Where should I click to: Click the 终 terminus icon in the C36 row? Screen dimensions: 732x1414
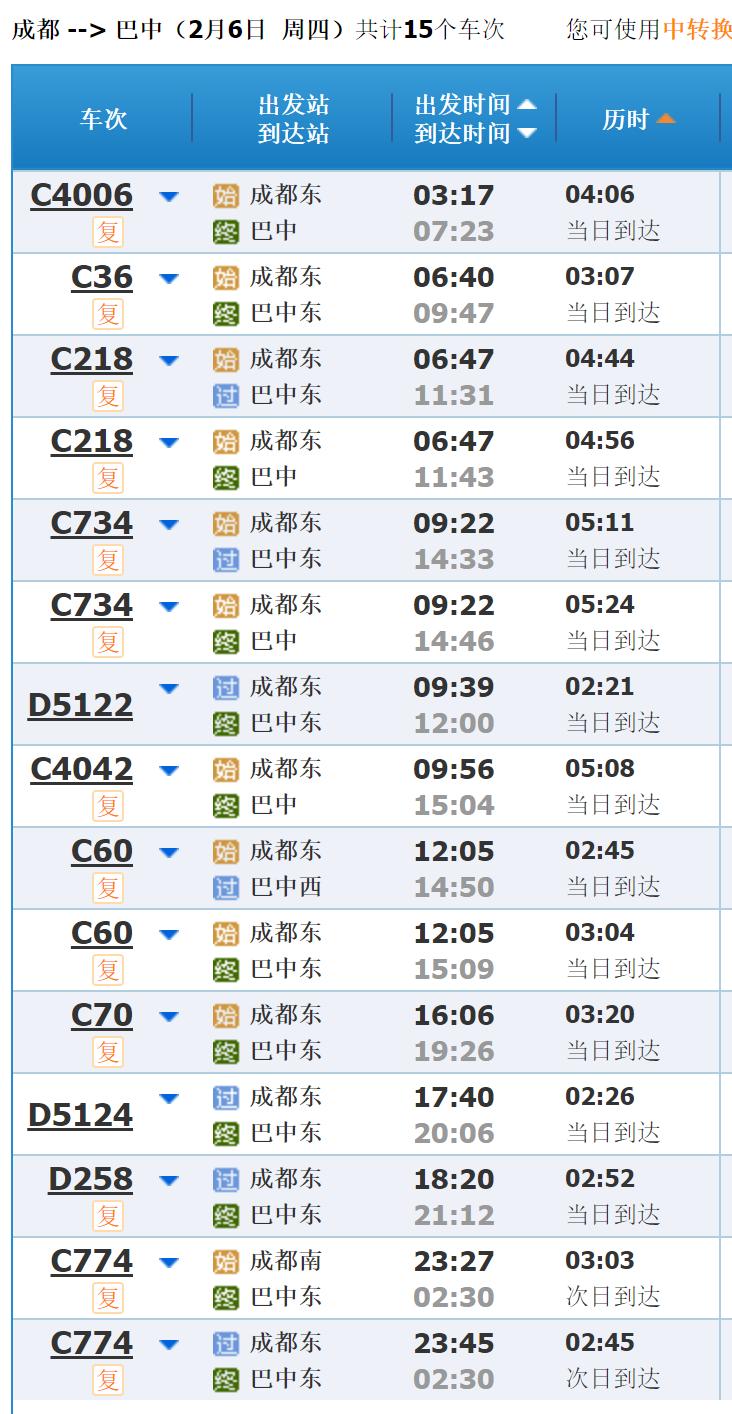(226, 314)
